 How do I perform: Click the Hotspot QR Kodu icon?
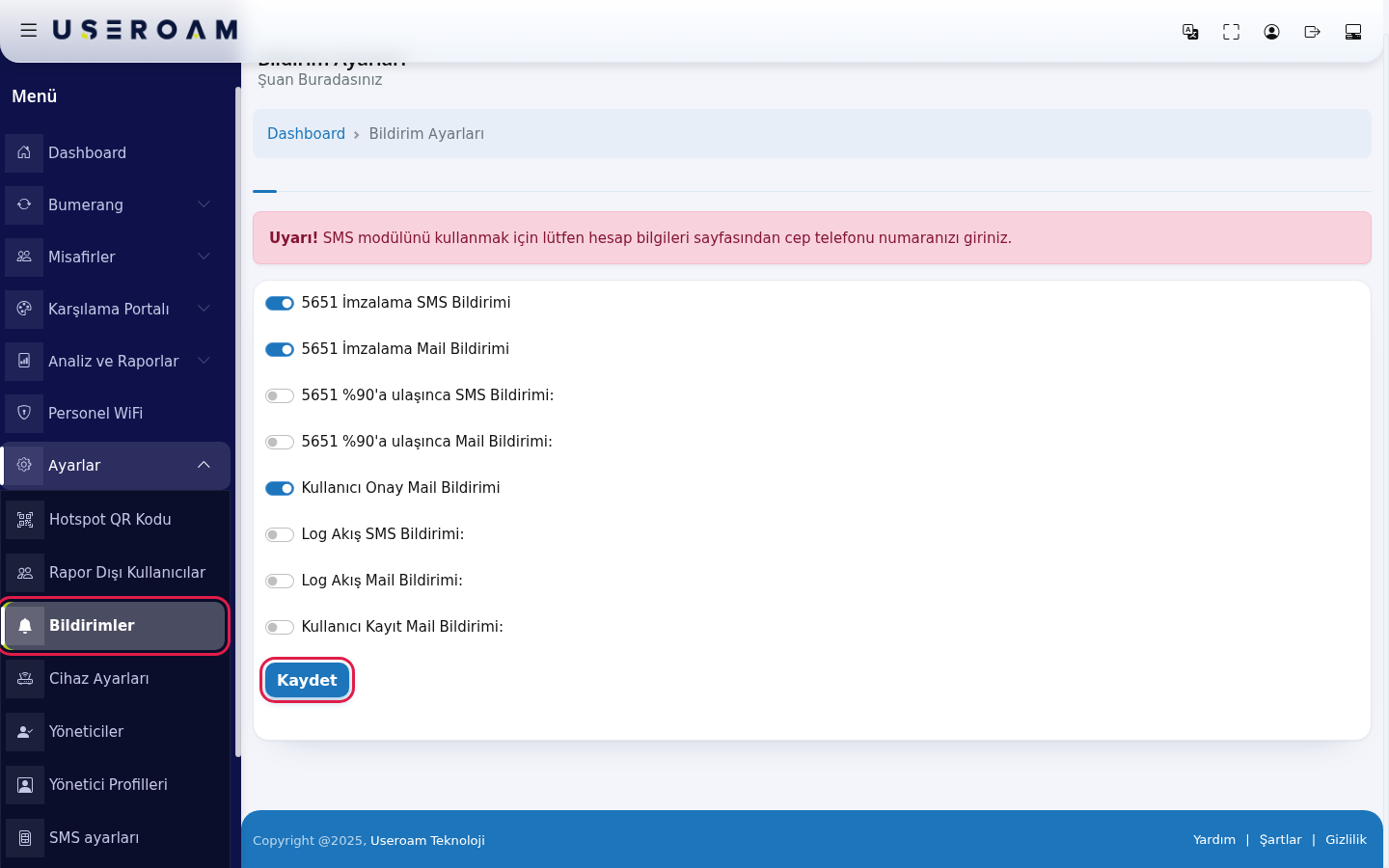(x=25, y=520)
